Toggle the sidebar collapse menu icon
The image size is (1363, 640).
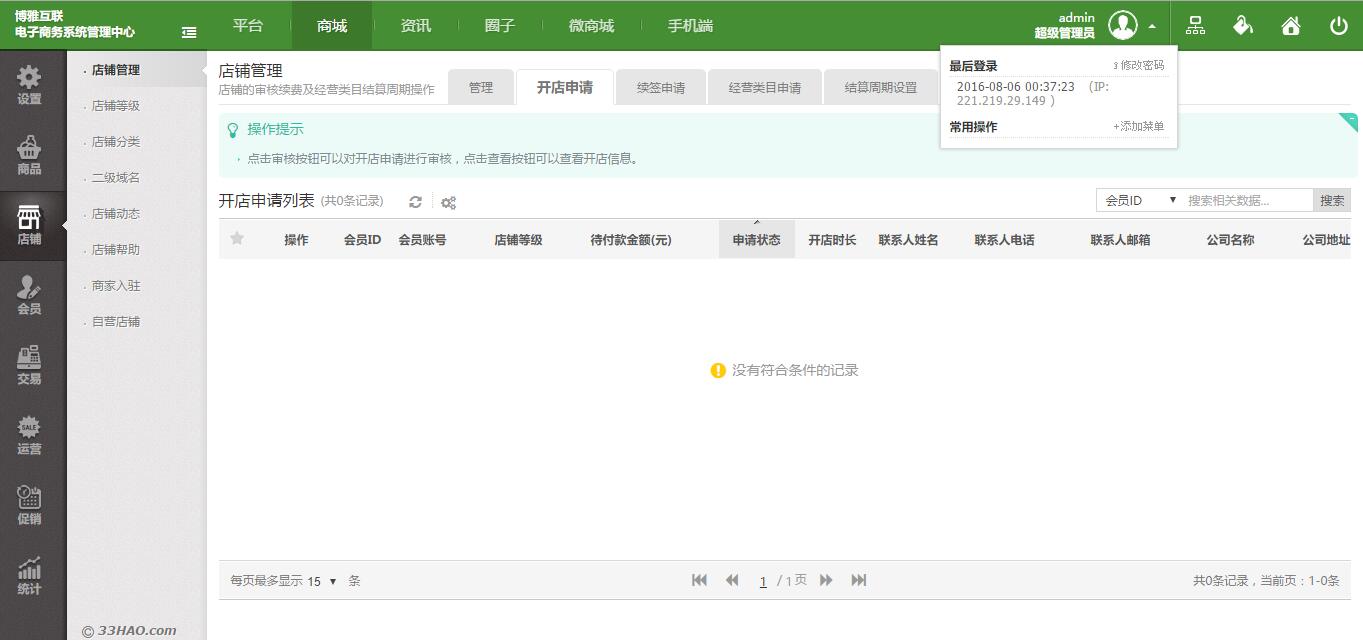(189, 32)
